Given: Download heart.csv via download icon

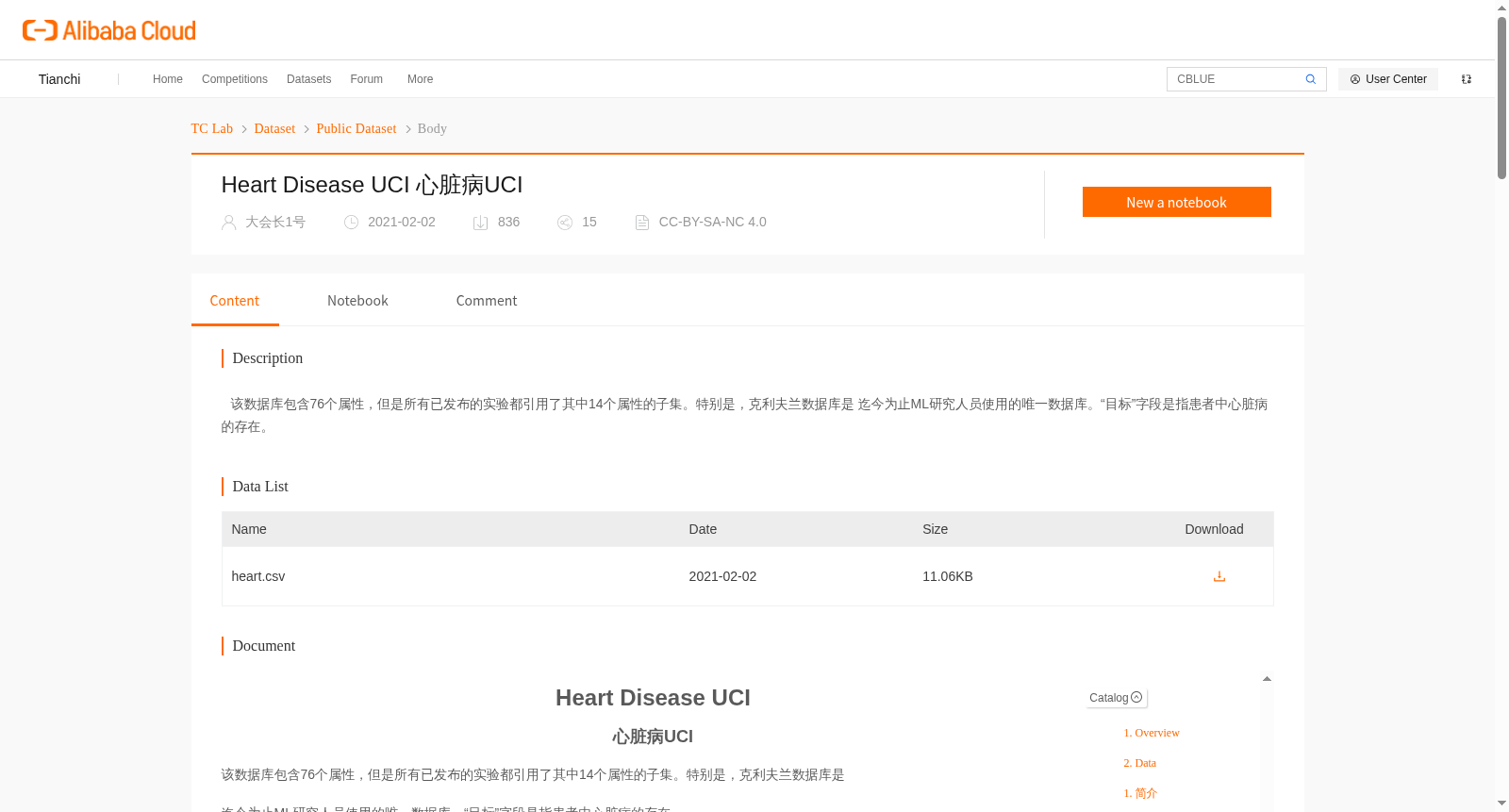Looking at the screenshot, I should [x=1219, y=576].
